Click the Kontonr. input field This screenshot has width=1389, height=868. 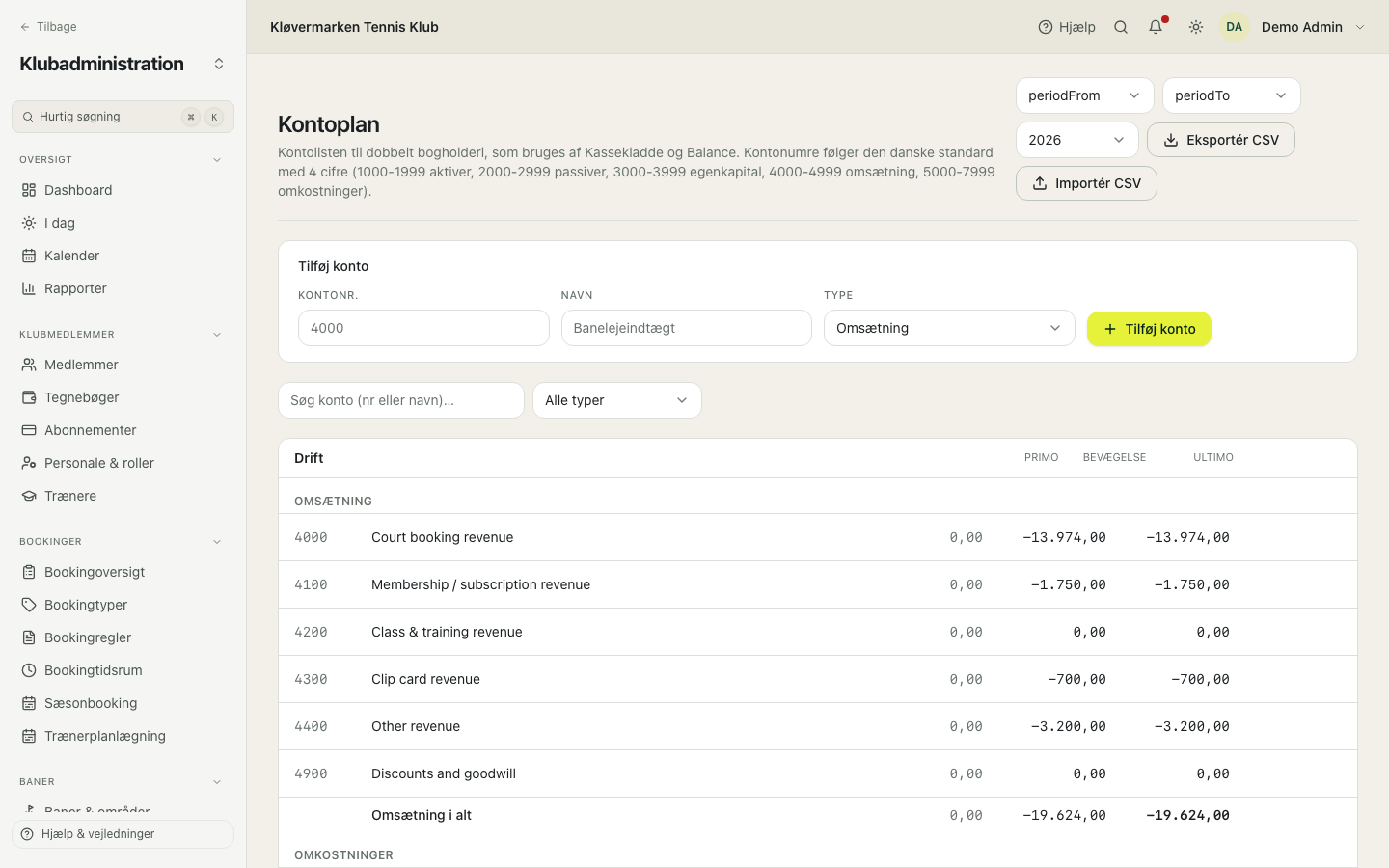pyautogui.click(x=423, y=328)
